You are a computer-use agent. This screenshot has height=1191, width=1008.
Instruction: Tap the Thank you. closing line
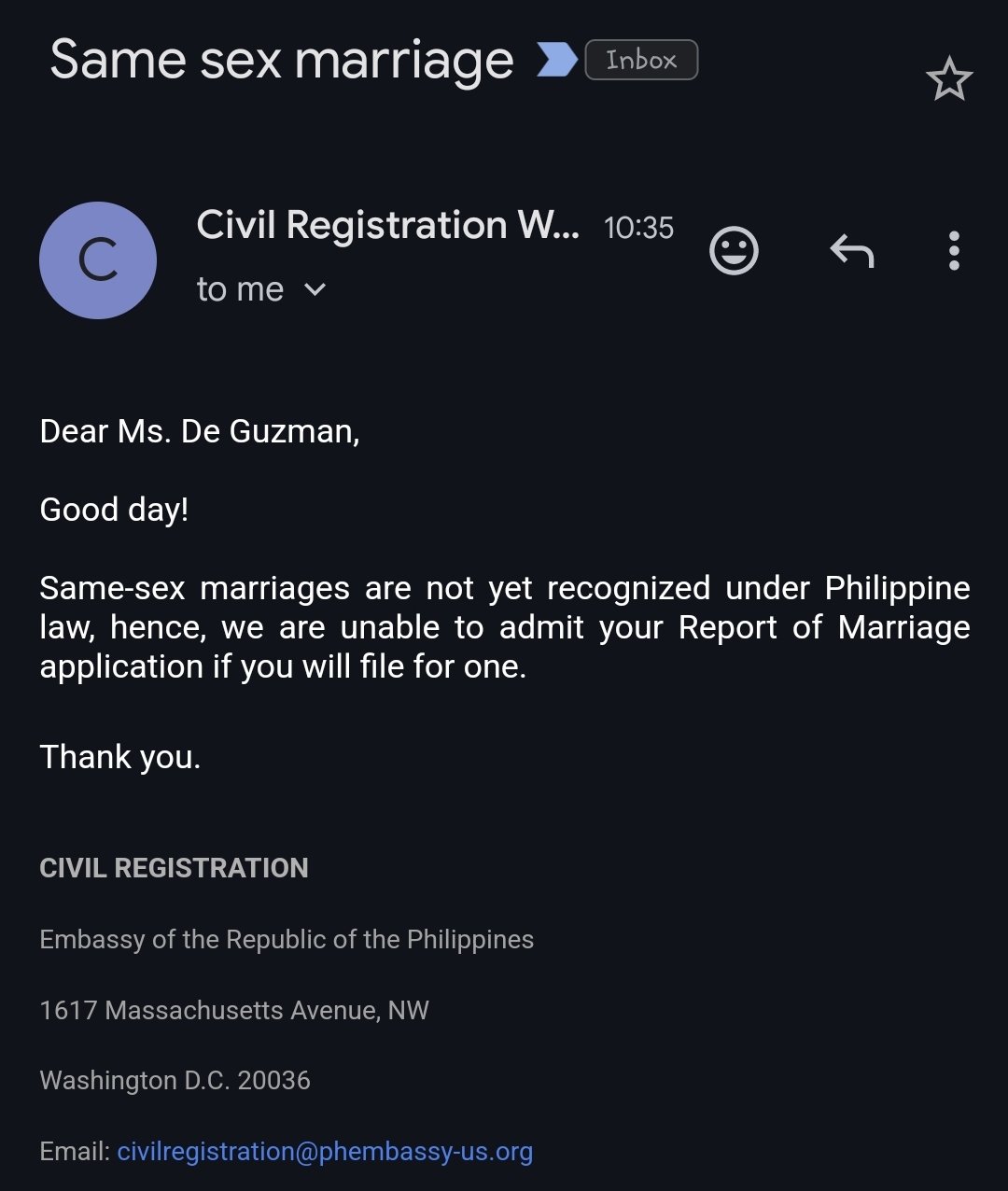click(x=120, y=757)
